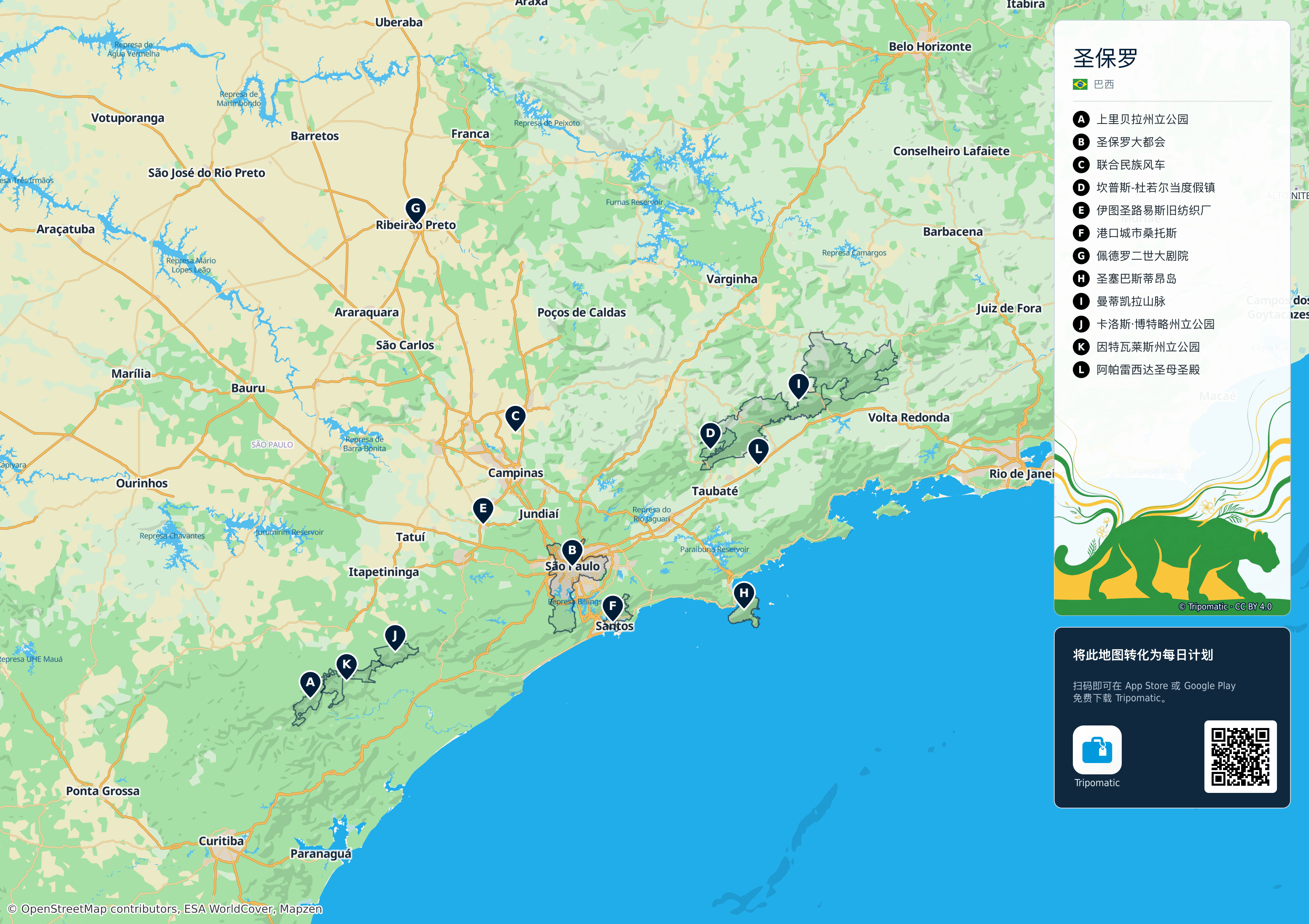Click the Belo Horizonte city label

point(930,47)
